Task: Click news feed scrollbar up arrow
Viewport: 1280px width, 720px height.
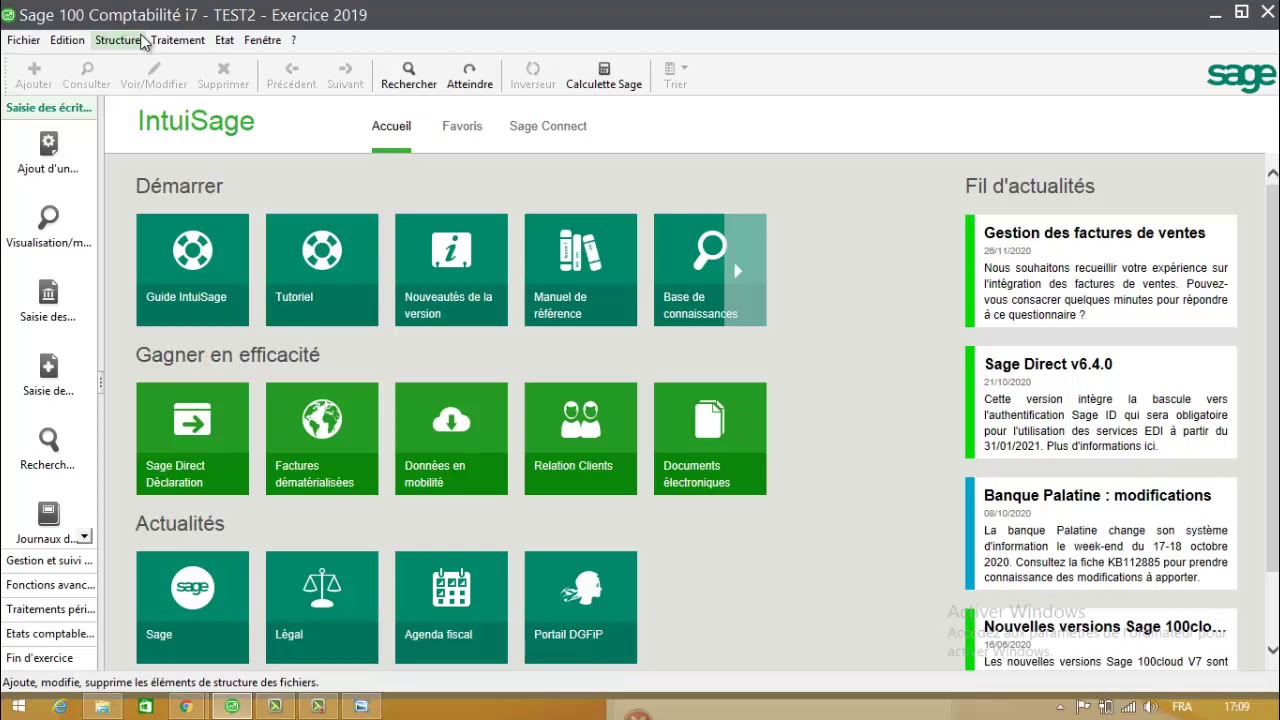Action: [x=1272, y=174]
